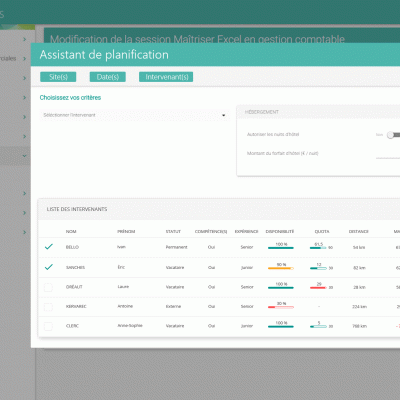This screenshot has height=400, width=400.
Task: Open the Site(s) step
Action: coord(58,77)
